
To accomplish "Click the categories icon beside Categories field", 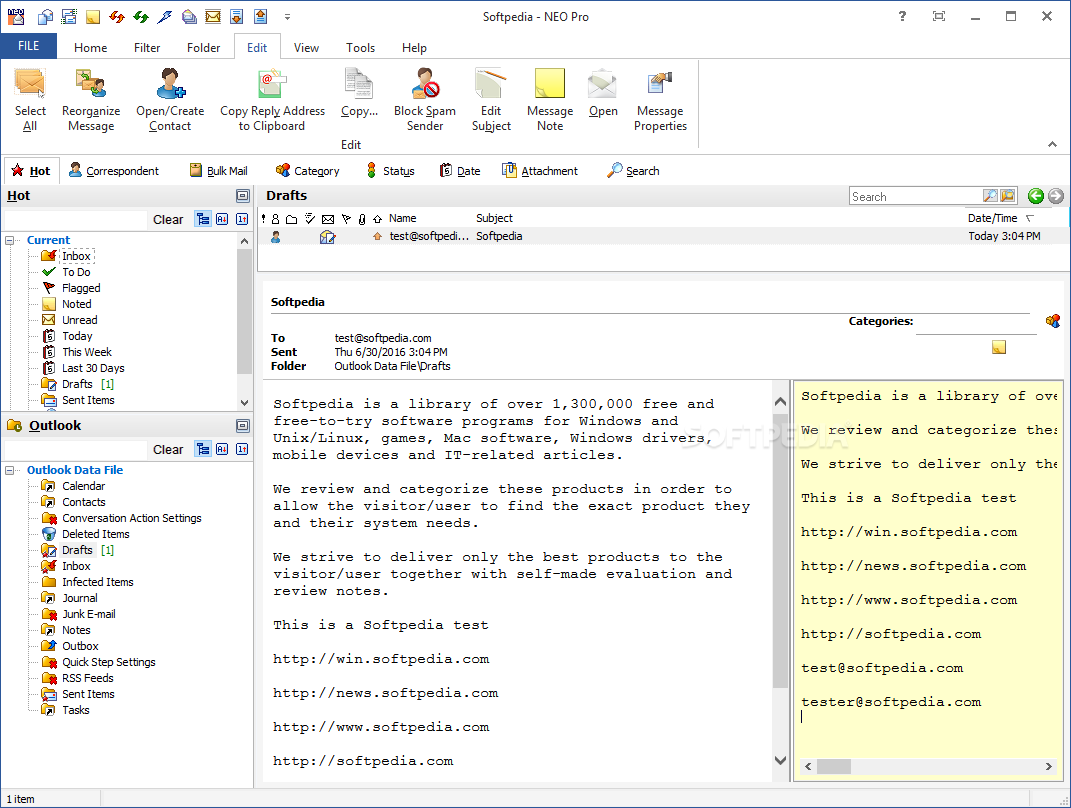I will pos(1053,320).
